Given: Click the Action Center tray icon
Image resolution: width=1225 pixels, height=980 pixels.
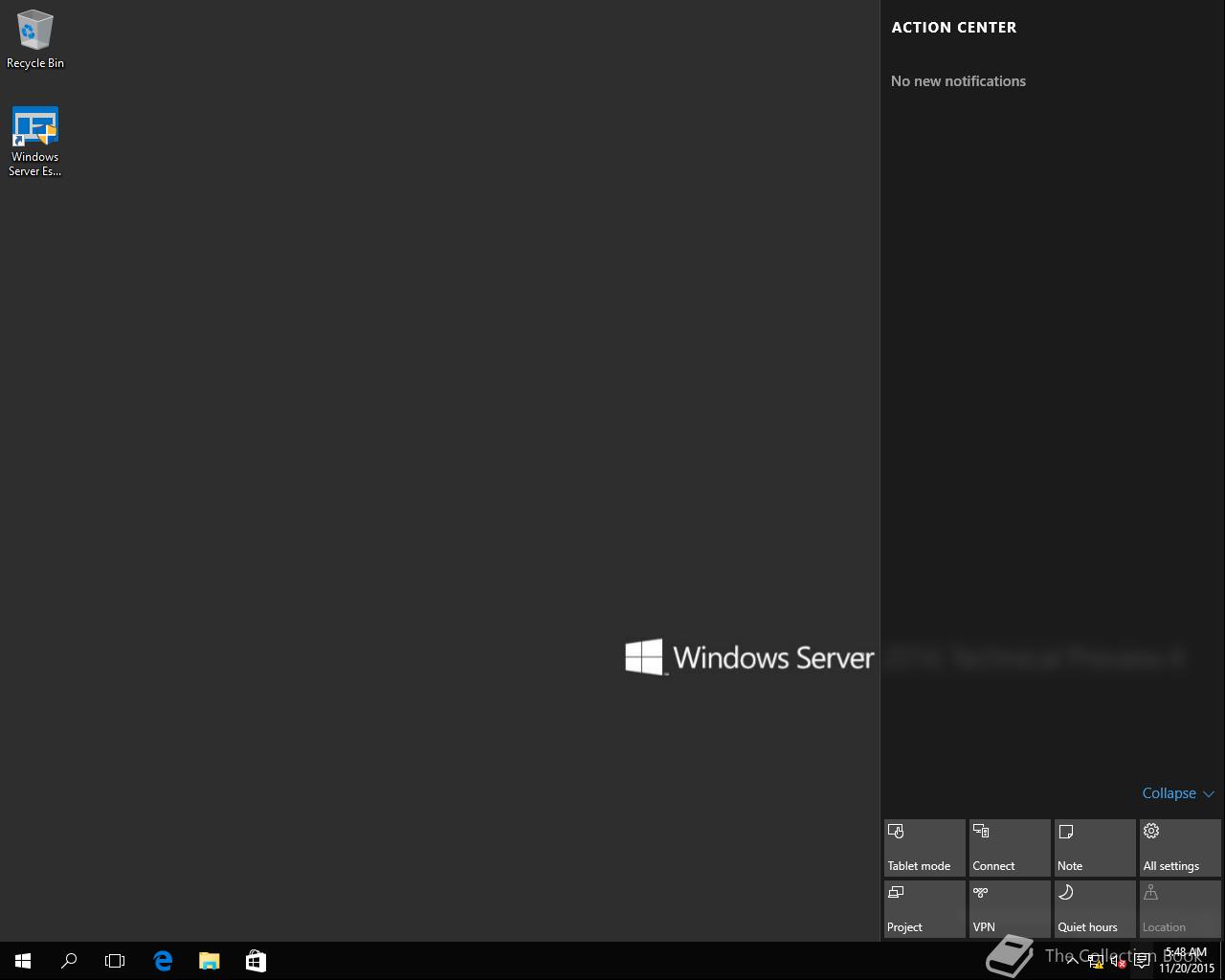Looking at the screenshot, I should point(1142,962).
